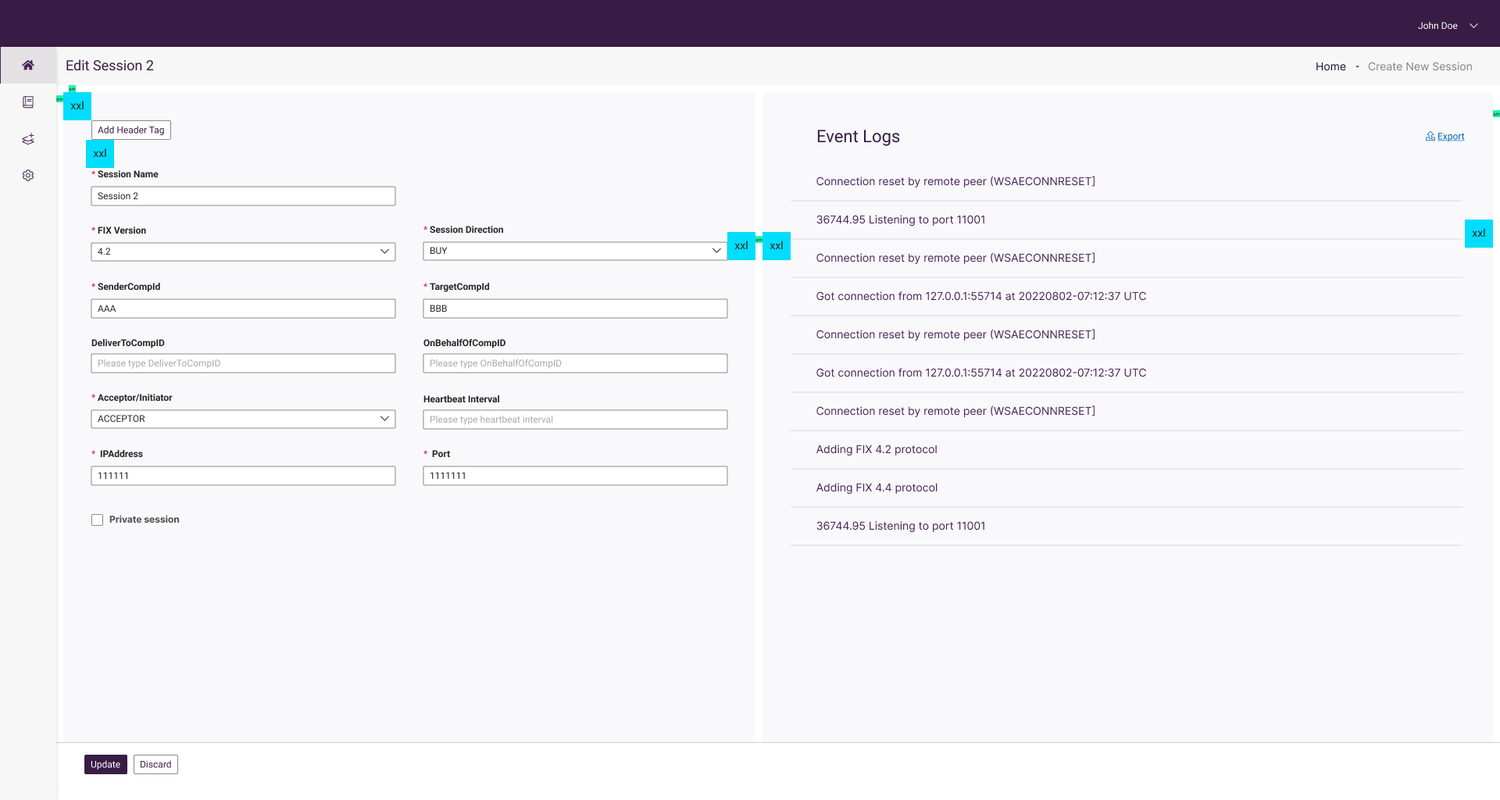Screen dimensions: 1500x800
Task: Focus the DeliverToCompID input field
Action: click(243, 363)
